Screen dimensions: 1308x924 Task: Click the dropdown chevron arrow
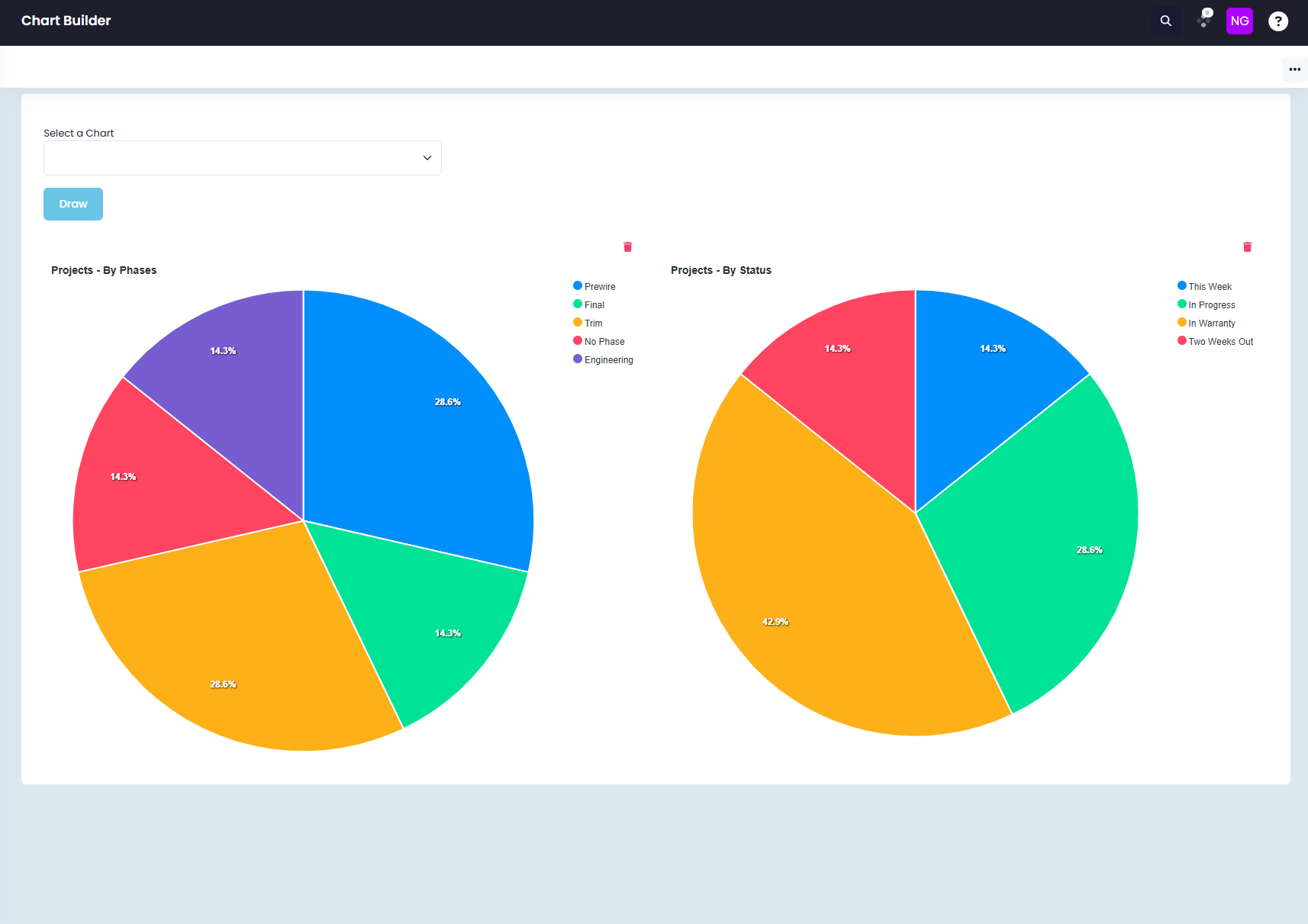click(427, 158)
